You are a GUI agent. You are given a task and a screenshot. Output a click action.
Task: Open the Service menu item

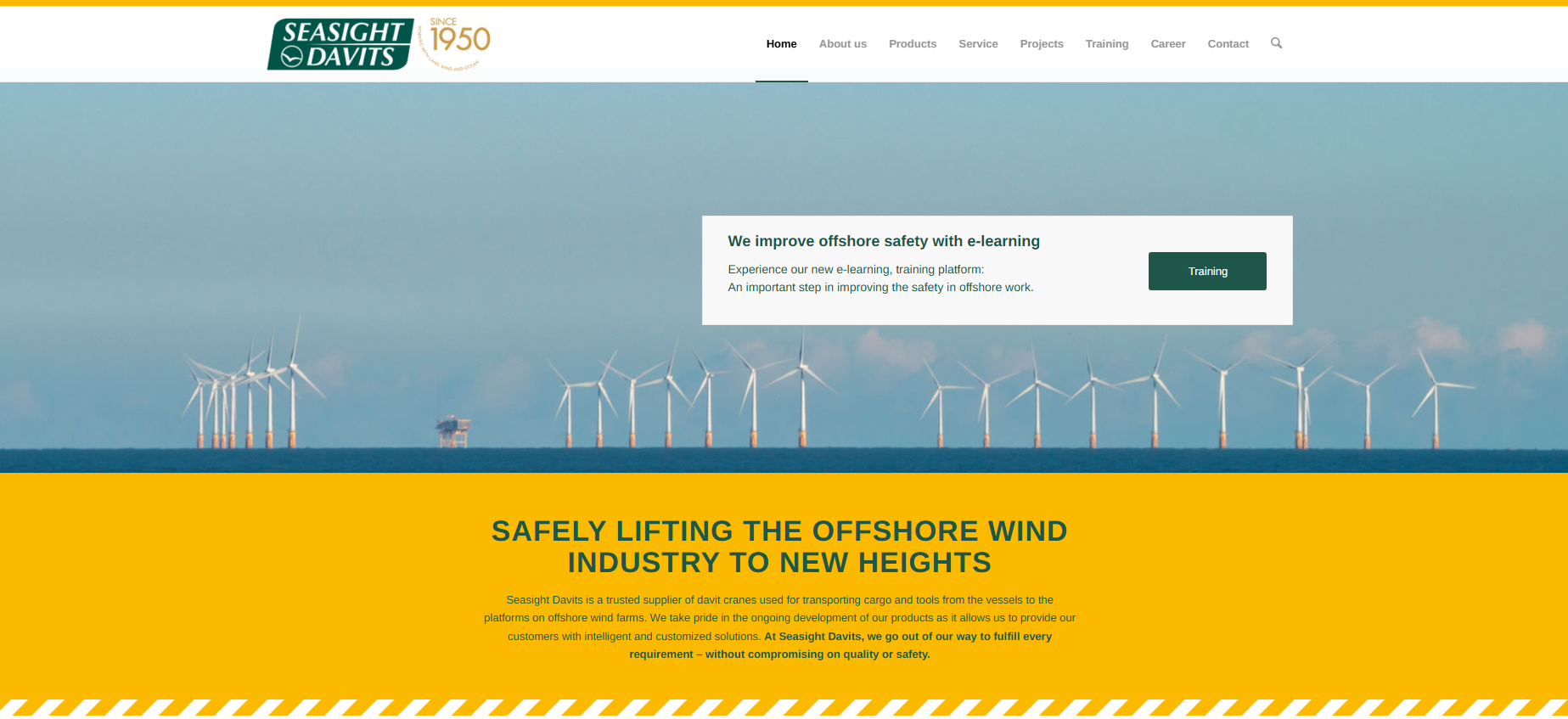[x=978, y=44]
